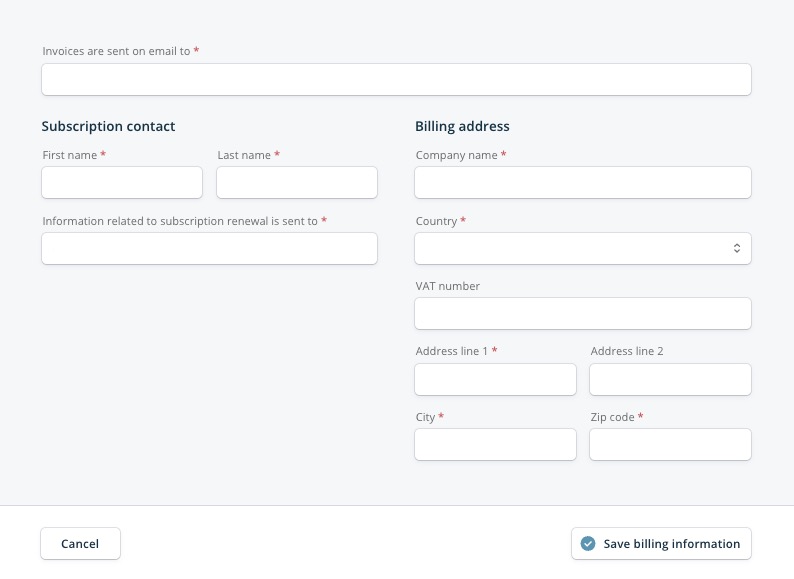Click the Address line 2 field

point(670,379)
